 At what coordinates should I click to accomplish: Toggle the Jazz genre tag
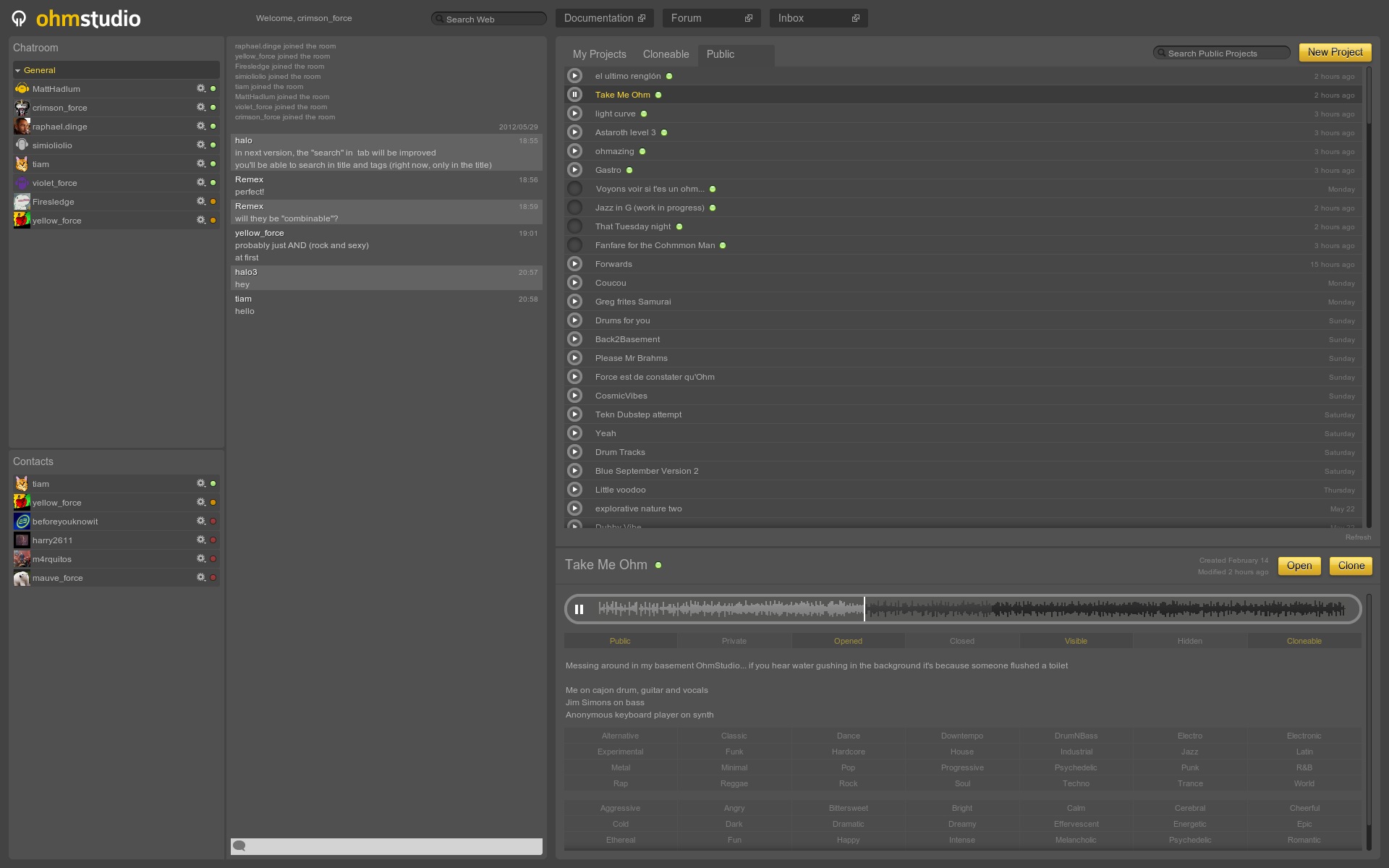[x=1189, y=752]
